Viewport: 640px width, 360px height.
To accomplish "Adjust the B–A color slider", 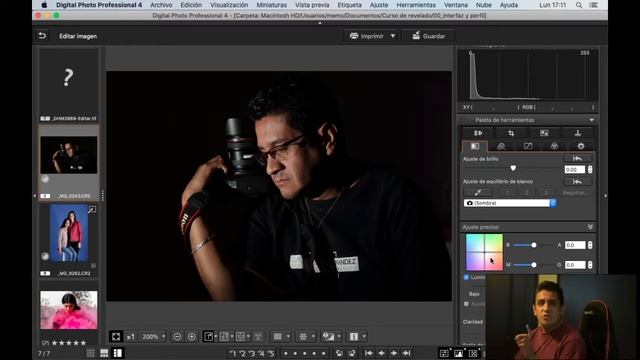I will click(533, 245).
